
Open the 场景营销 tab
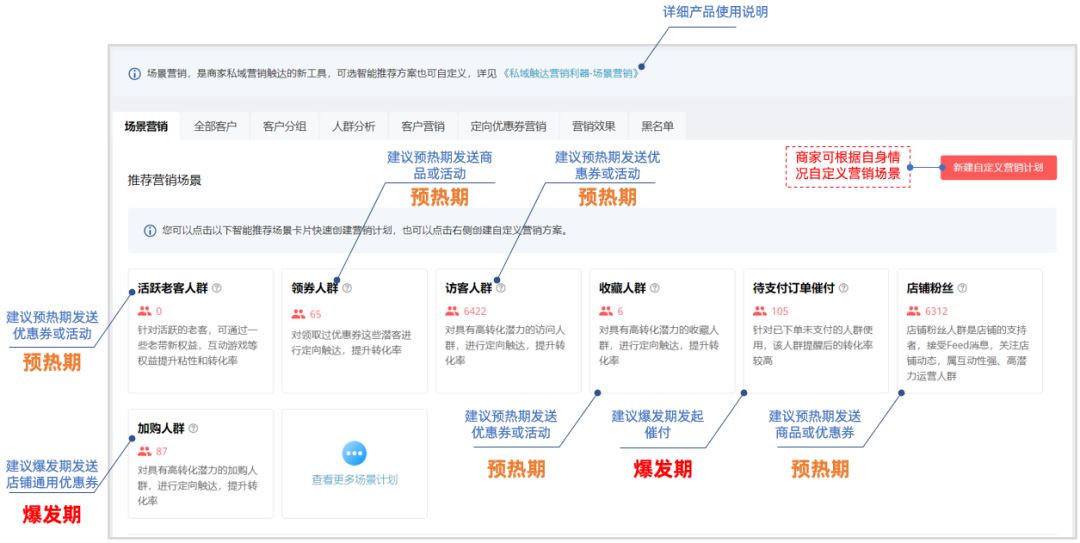point(146,127)
